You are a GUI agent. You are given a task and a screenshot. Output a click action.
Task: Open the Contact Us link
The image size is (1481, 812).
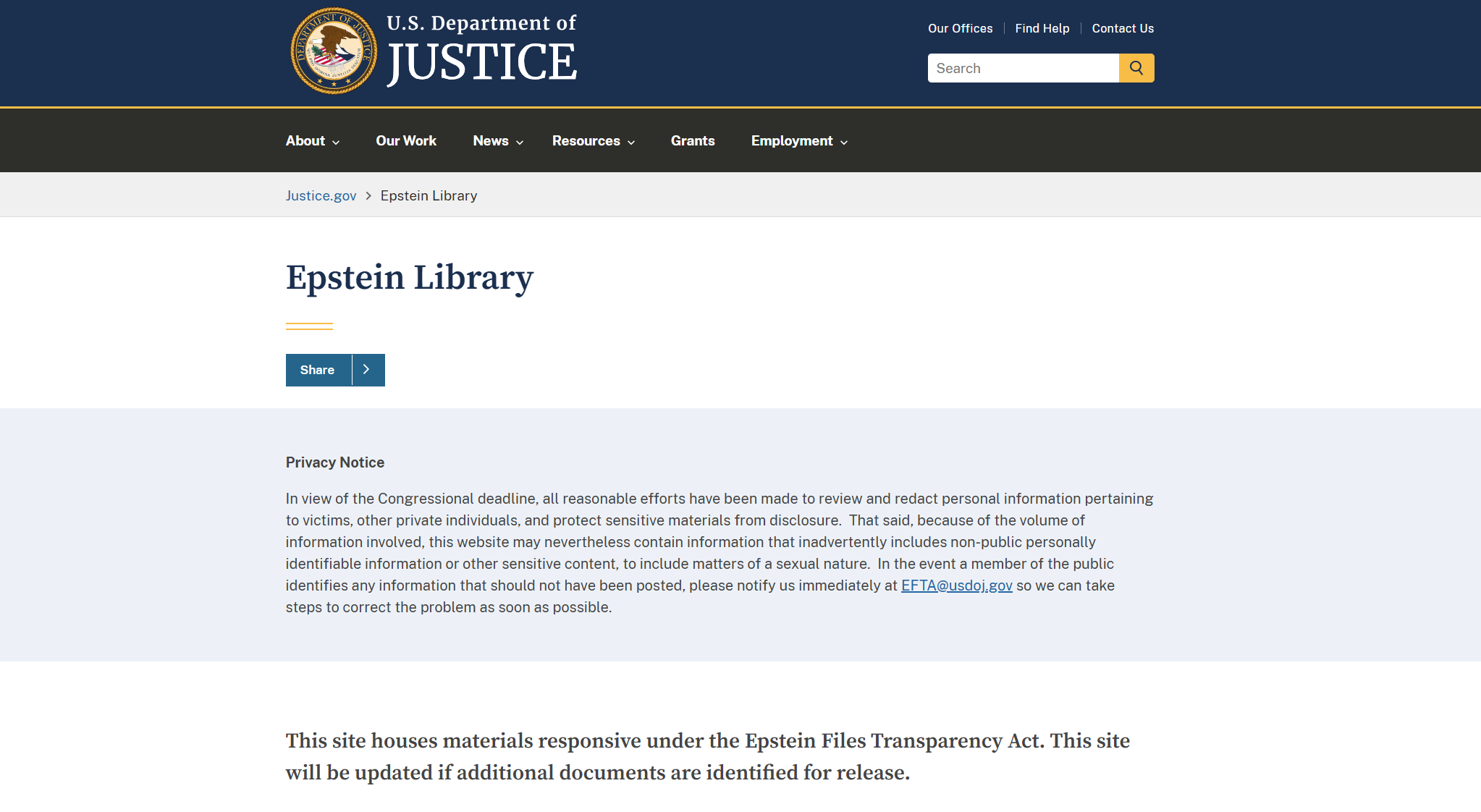[x=1123, y=28]
